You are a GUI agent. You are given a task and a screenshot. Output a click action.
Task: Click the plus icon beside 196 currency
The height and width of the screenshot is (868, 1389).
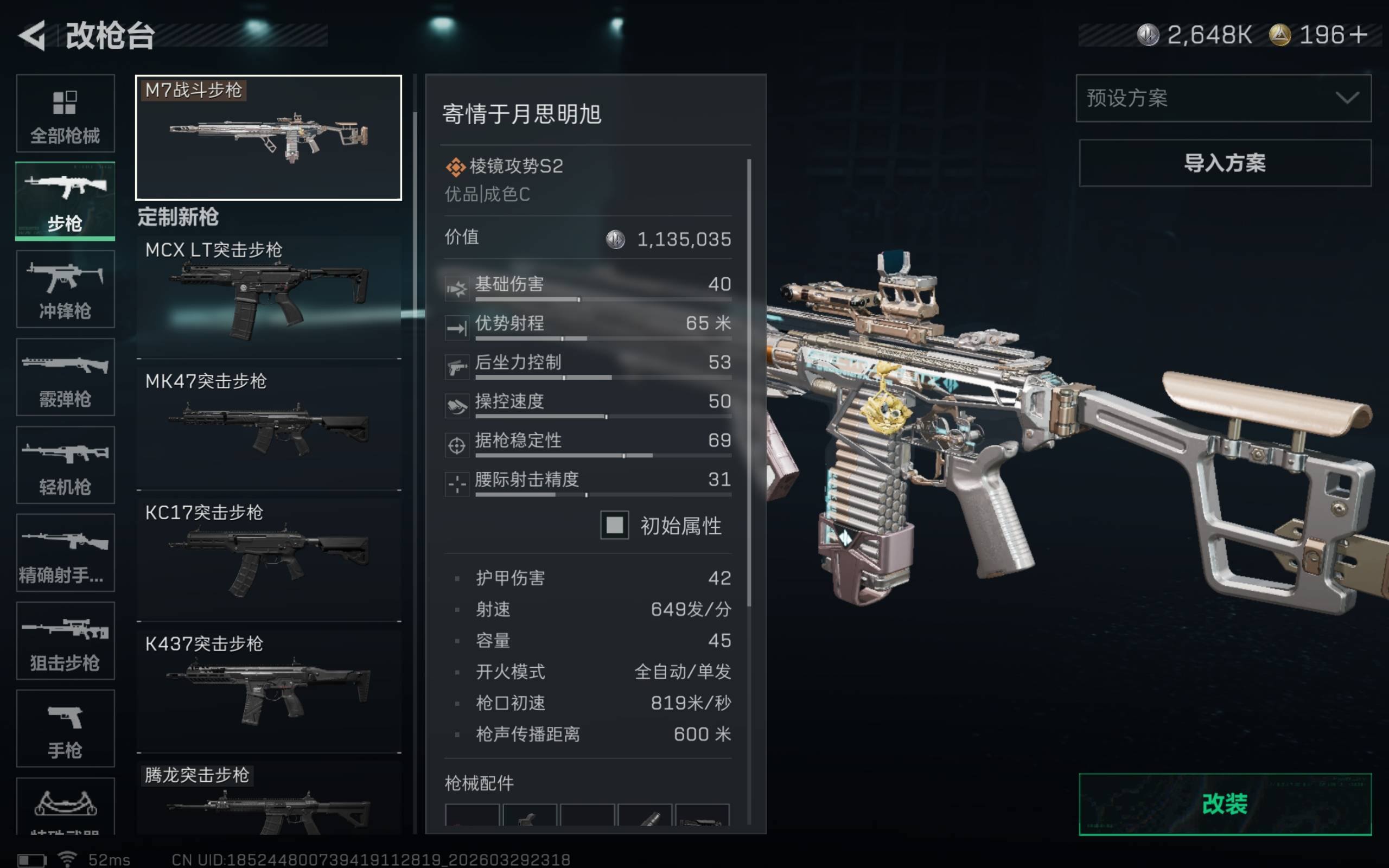click(x=1359, y=35)
